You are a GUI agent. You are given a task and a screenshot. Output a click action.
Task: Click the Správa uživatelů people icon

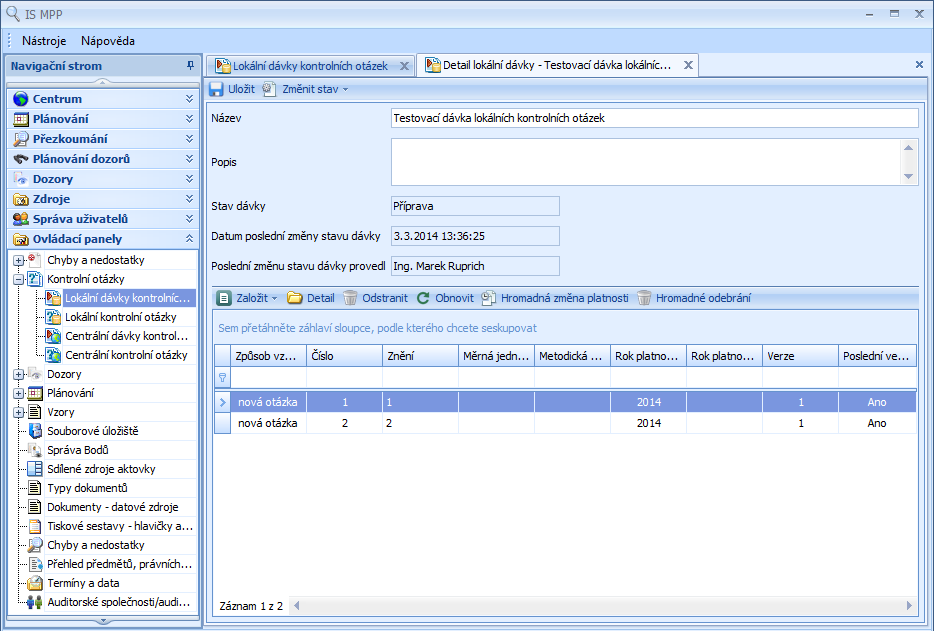(21, 219)
